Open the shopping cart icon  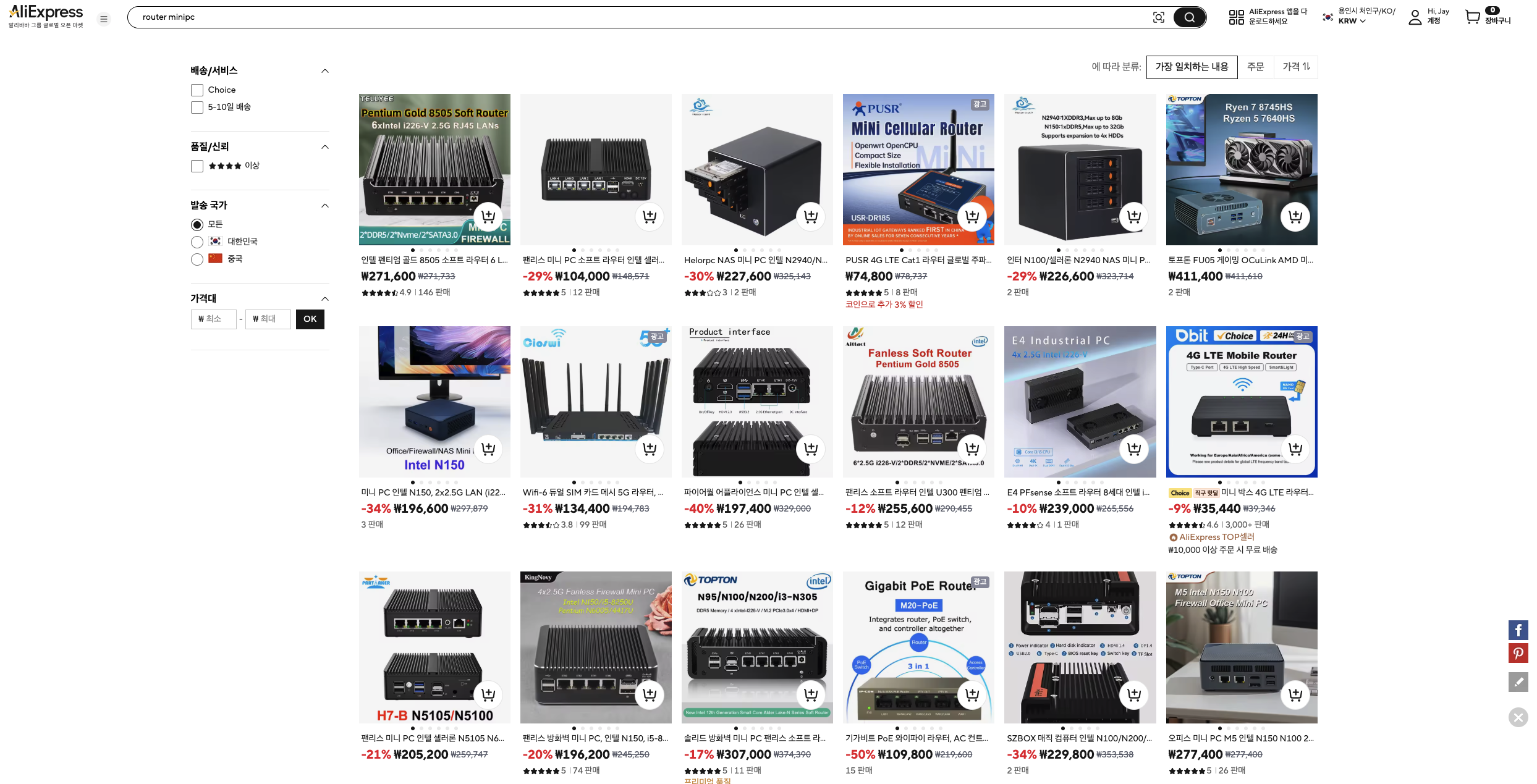[x=1473, y=17]
